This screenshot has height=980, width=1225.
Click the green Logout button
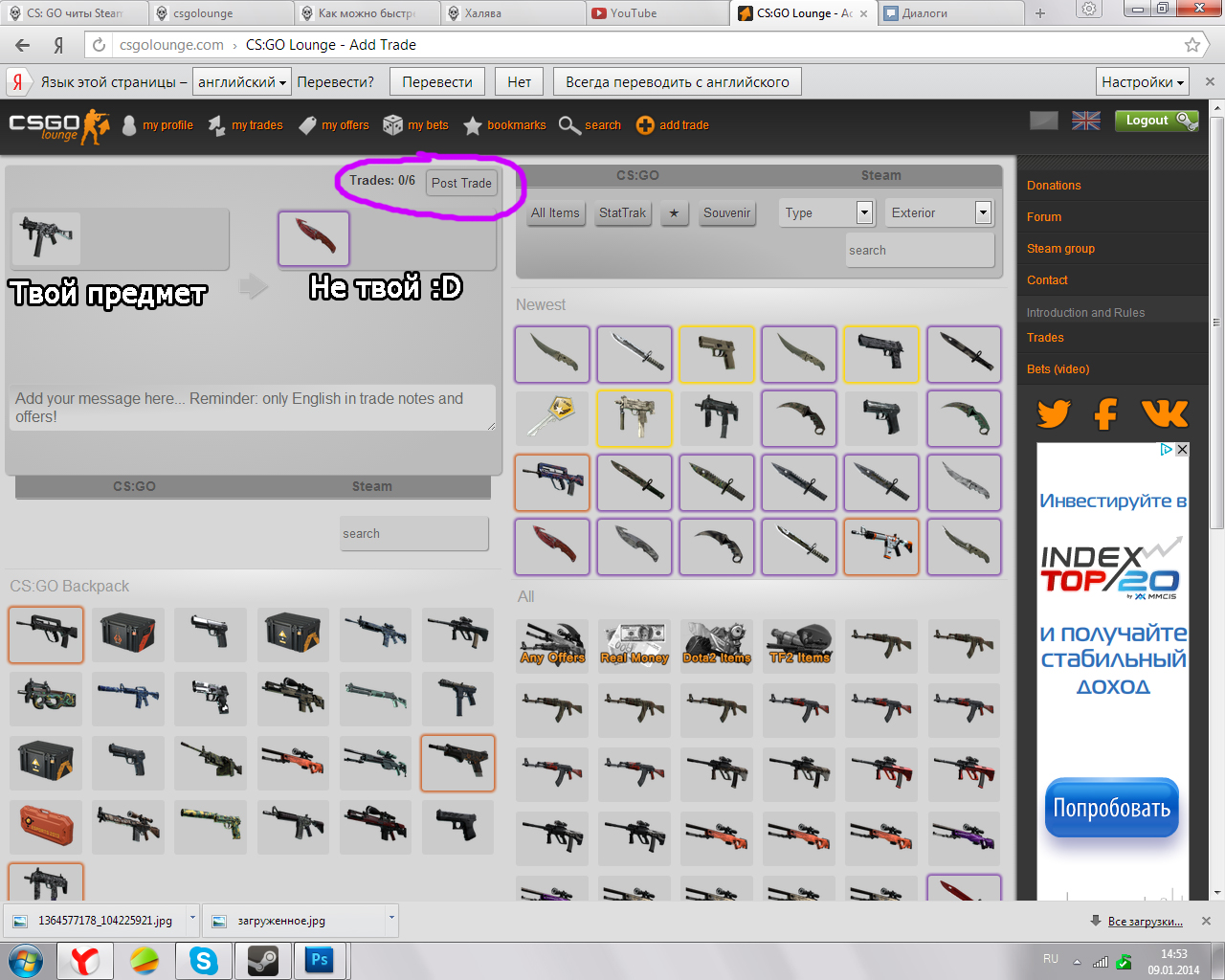(1156, 121)
